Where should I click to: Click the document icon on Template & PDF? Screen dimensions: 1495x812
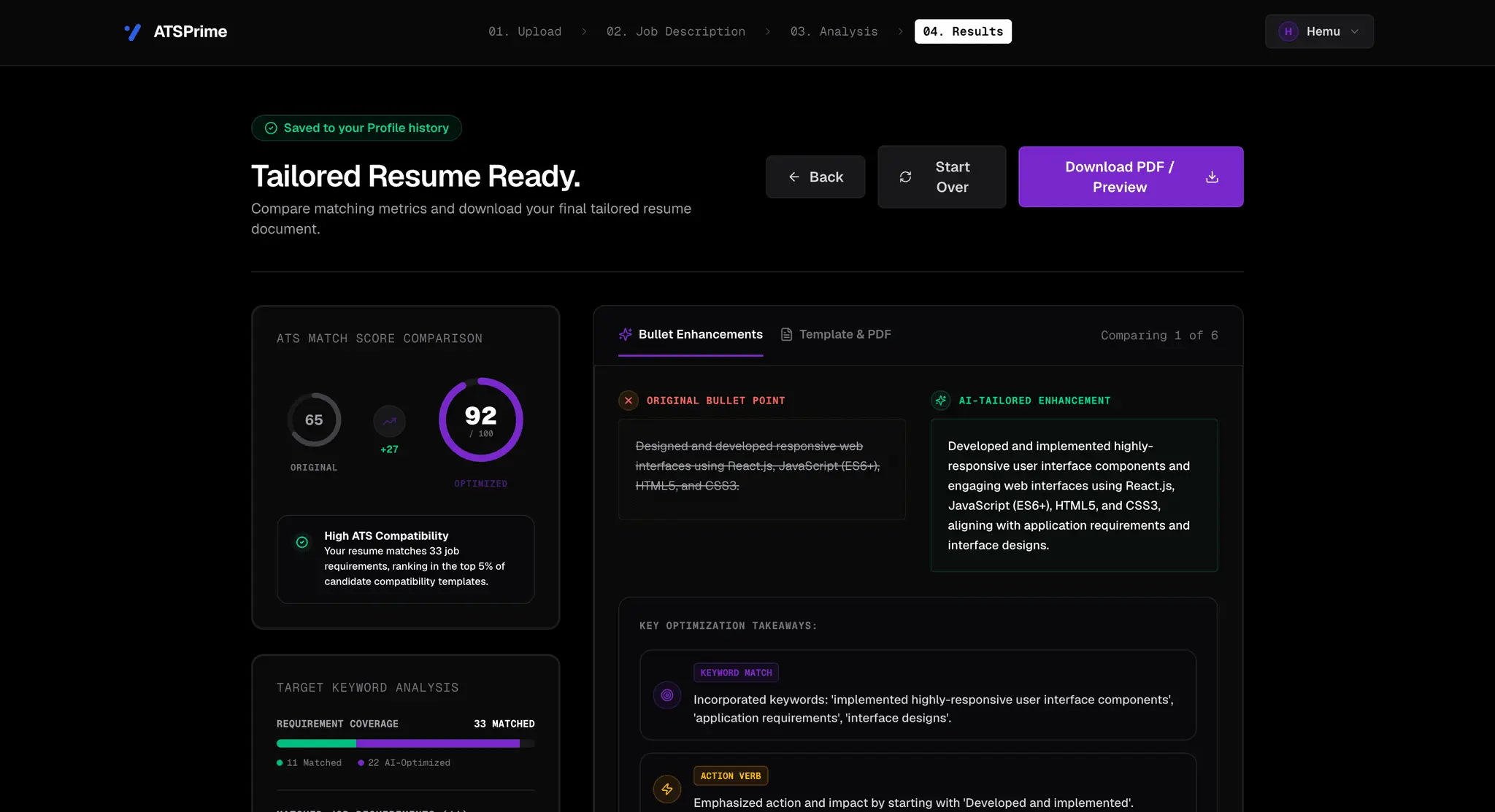pos(786,334)
